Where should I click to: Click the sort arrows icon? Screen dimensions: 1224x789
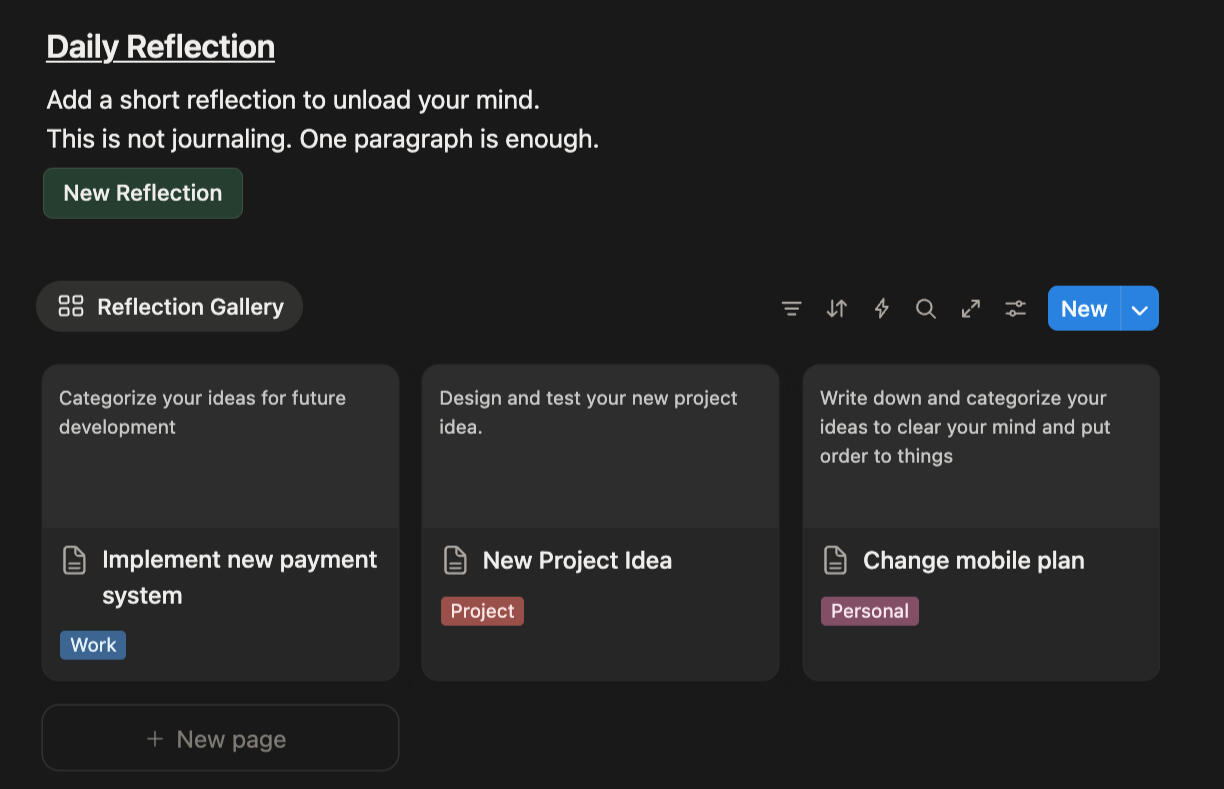(x=837, y=309)
